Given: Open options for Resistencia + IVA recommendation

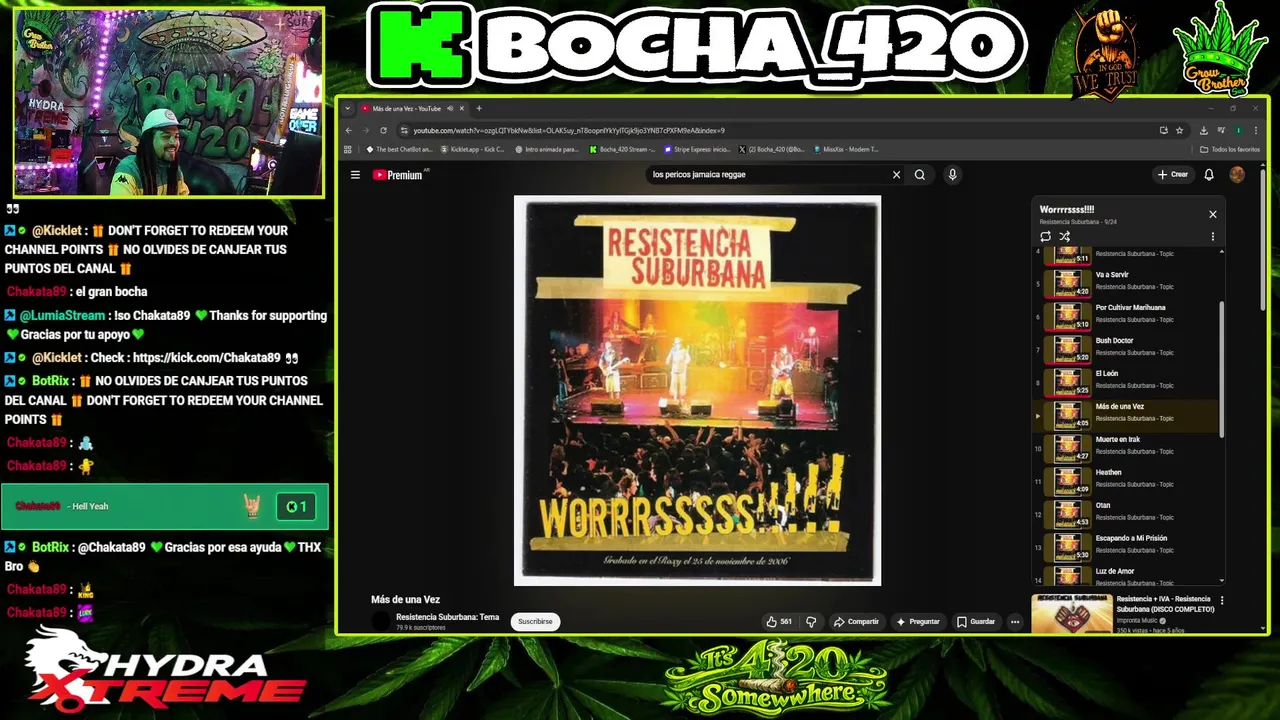Looking at the screenshot, I should click(x=1222, y=601).
